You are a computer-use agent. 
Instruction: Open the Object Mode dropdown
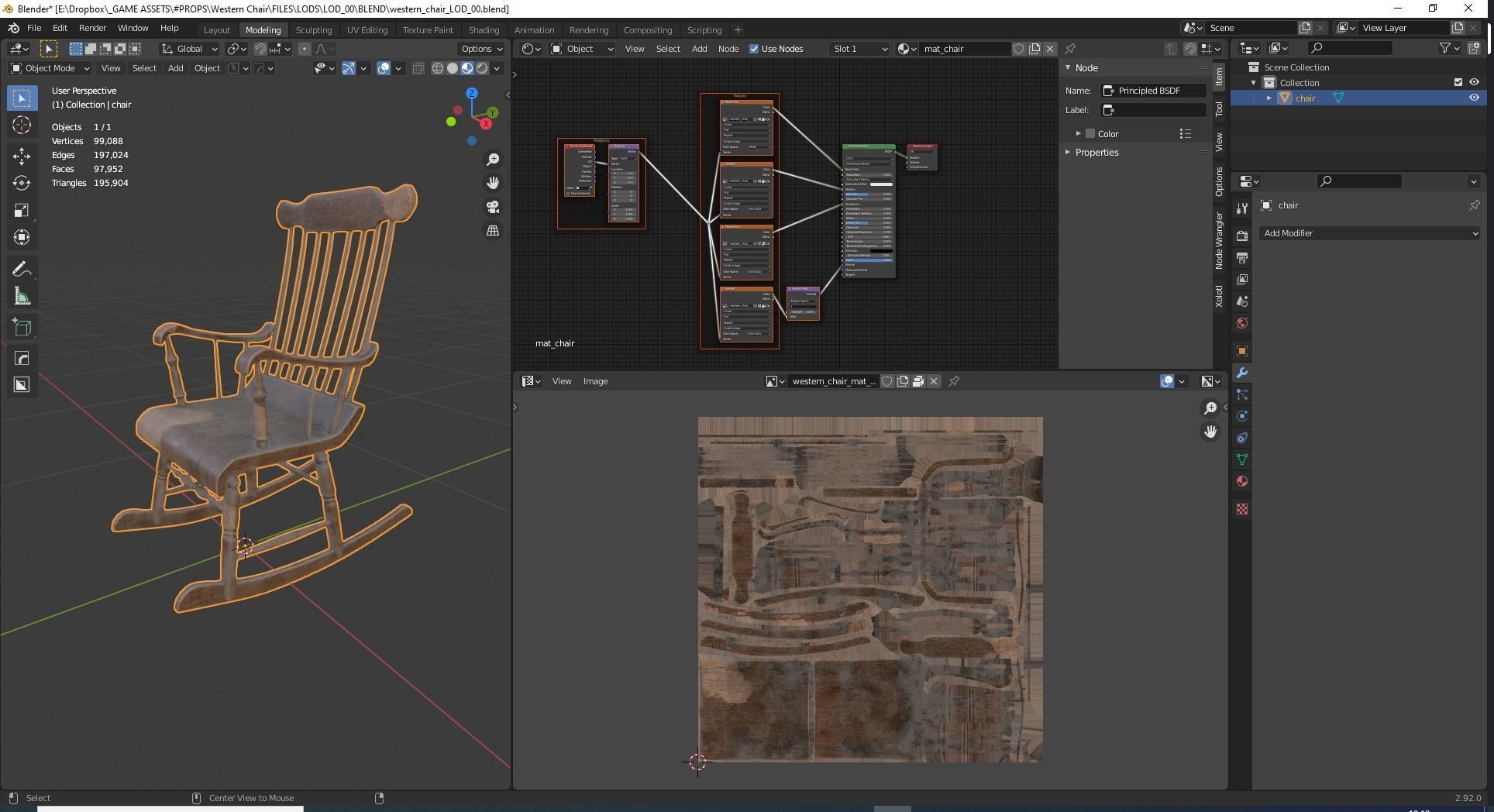pos(50,68)
